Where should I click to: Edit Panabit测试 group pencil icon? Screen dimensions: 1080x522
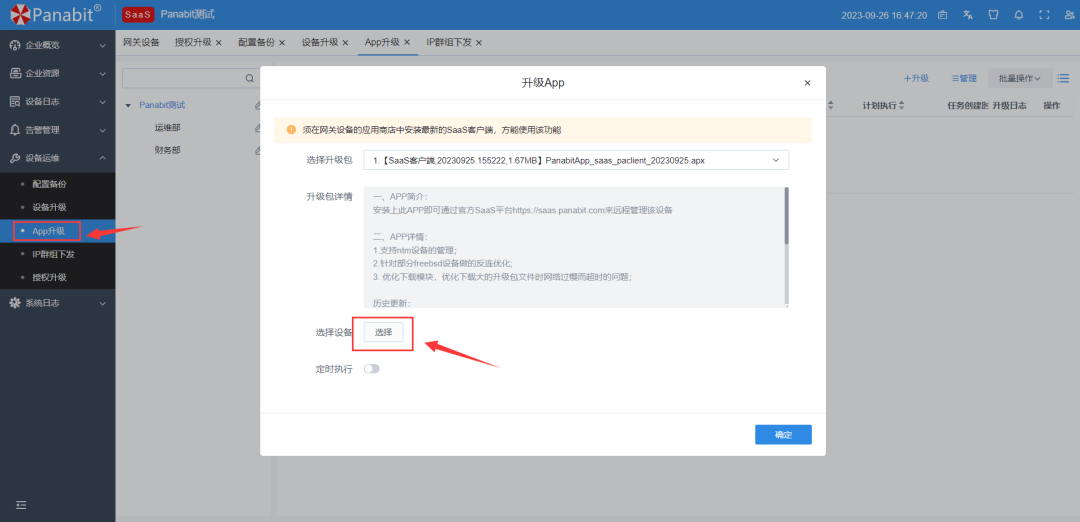258,105
